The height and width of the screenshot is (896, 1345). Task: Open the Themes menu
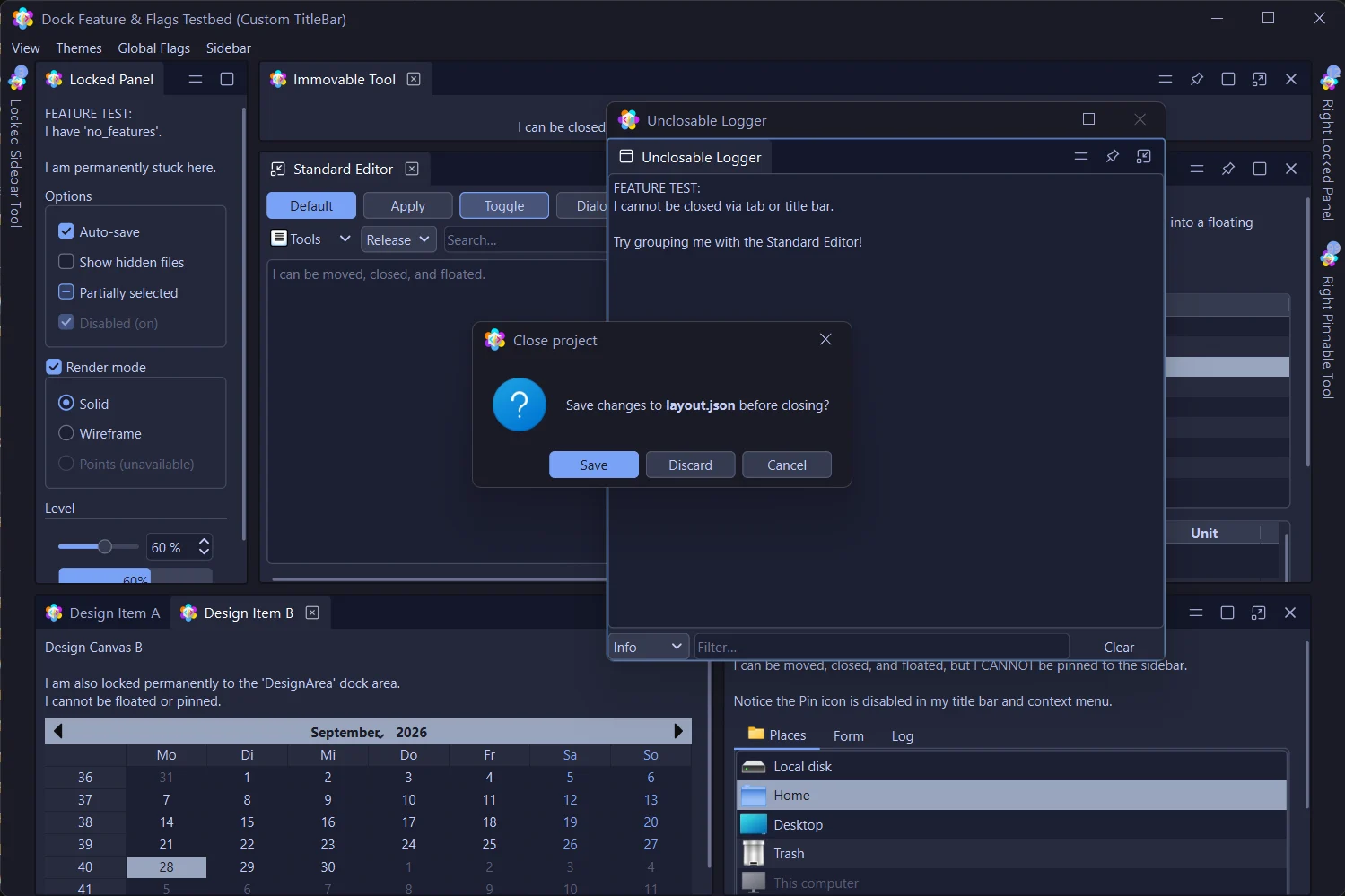(79, 48)
